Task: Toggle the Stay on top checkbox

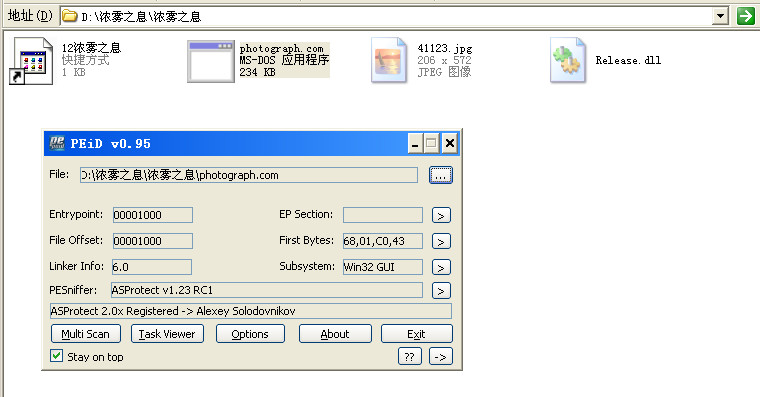Action: pyautogui.click(x=56, y=356)
